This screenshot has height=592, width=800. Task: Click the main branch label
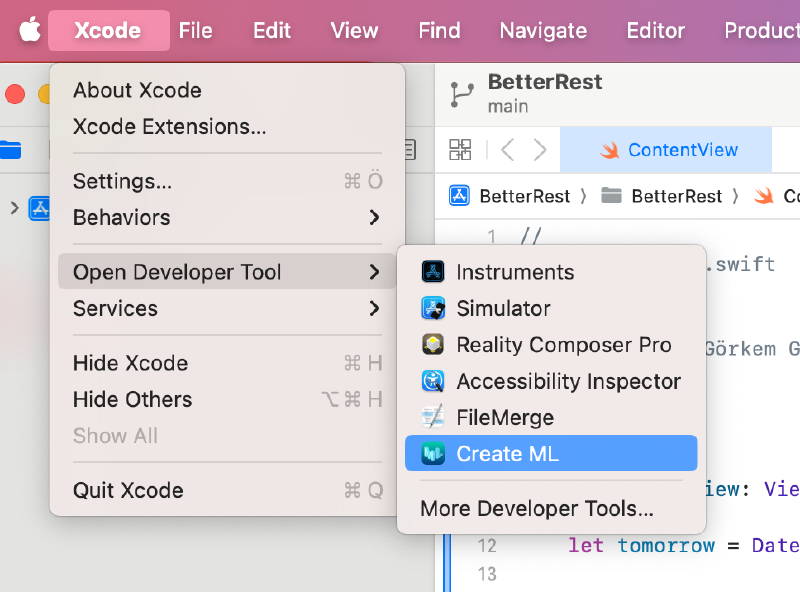508,106
